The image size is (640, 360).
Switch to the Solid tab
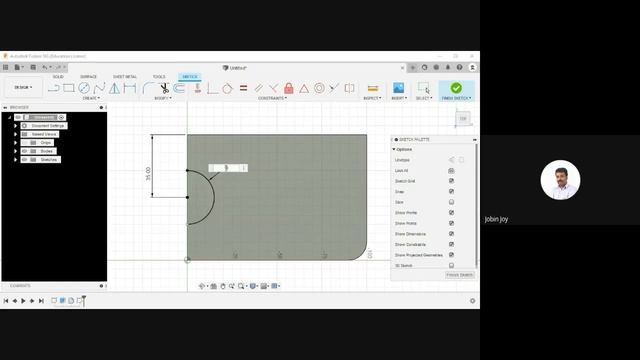pyautogui.click(x=58, y=77)
